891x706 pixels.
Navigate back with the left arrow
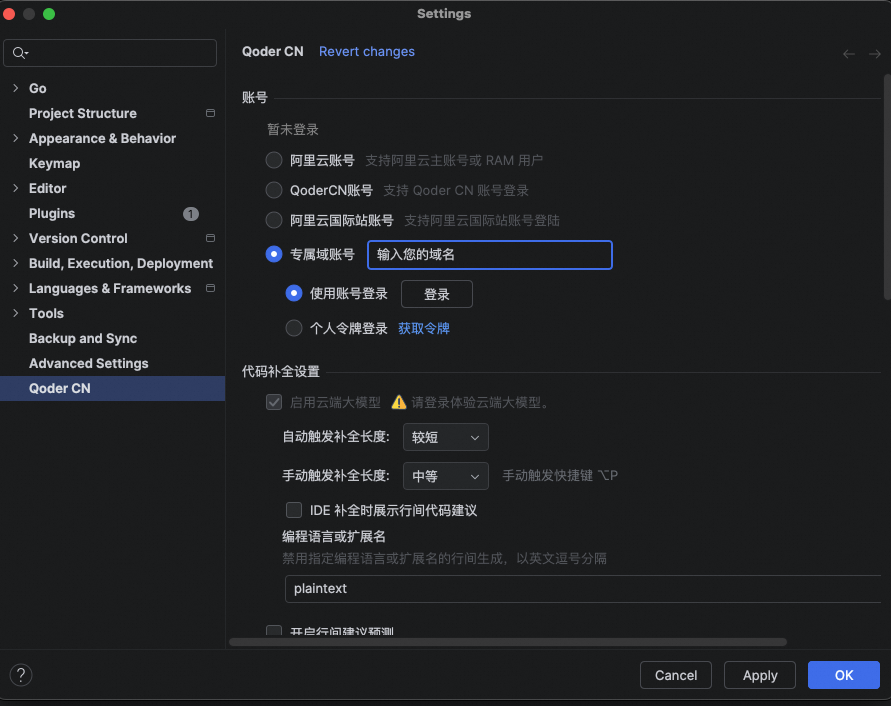(848, 54)
